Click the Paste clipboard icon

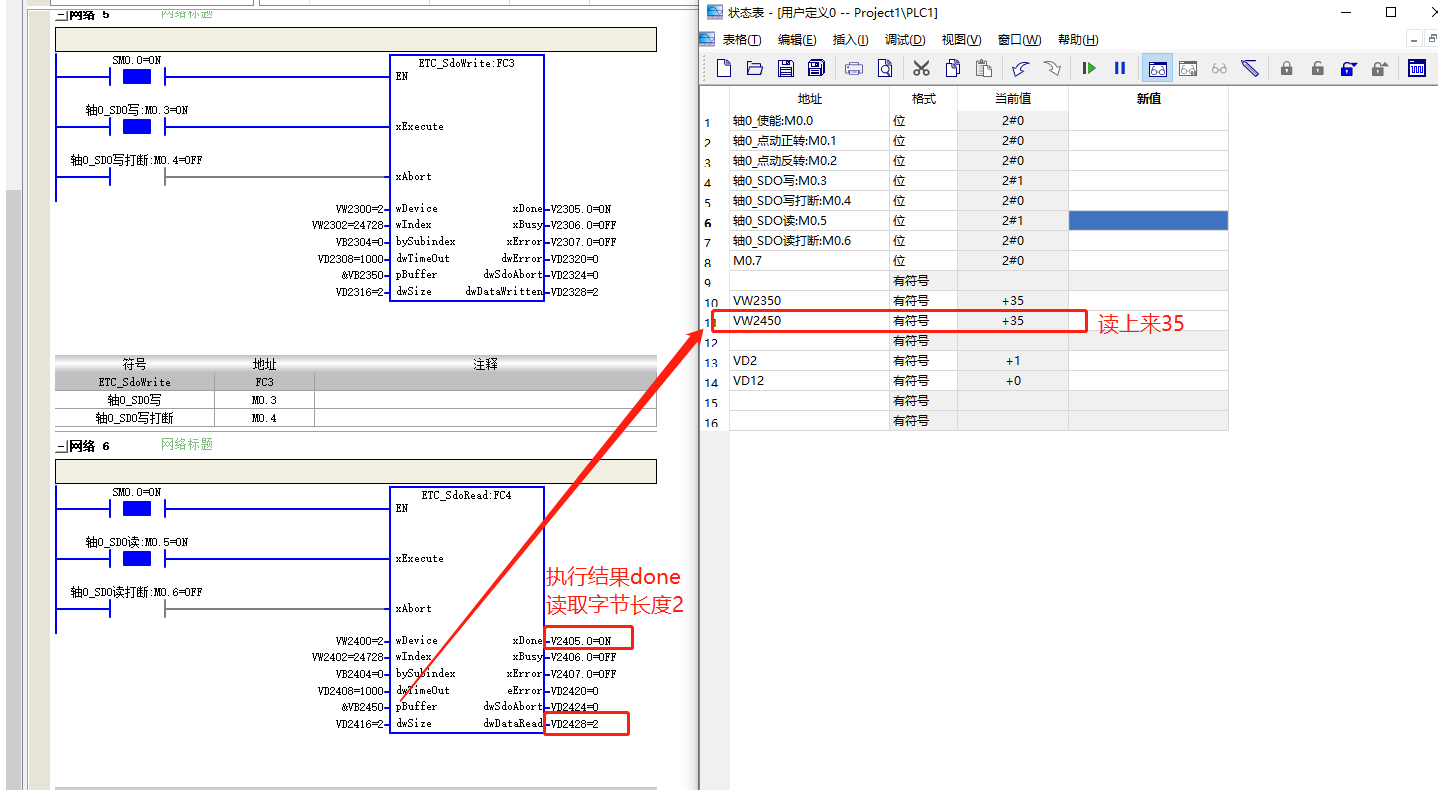coord(984,68)
